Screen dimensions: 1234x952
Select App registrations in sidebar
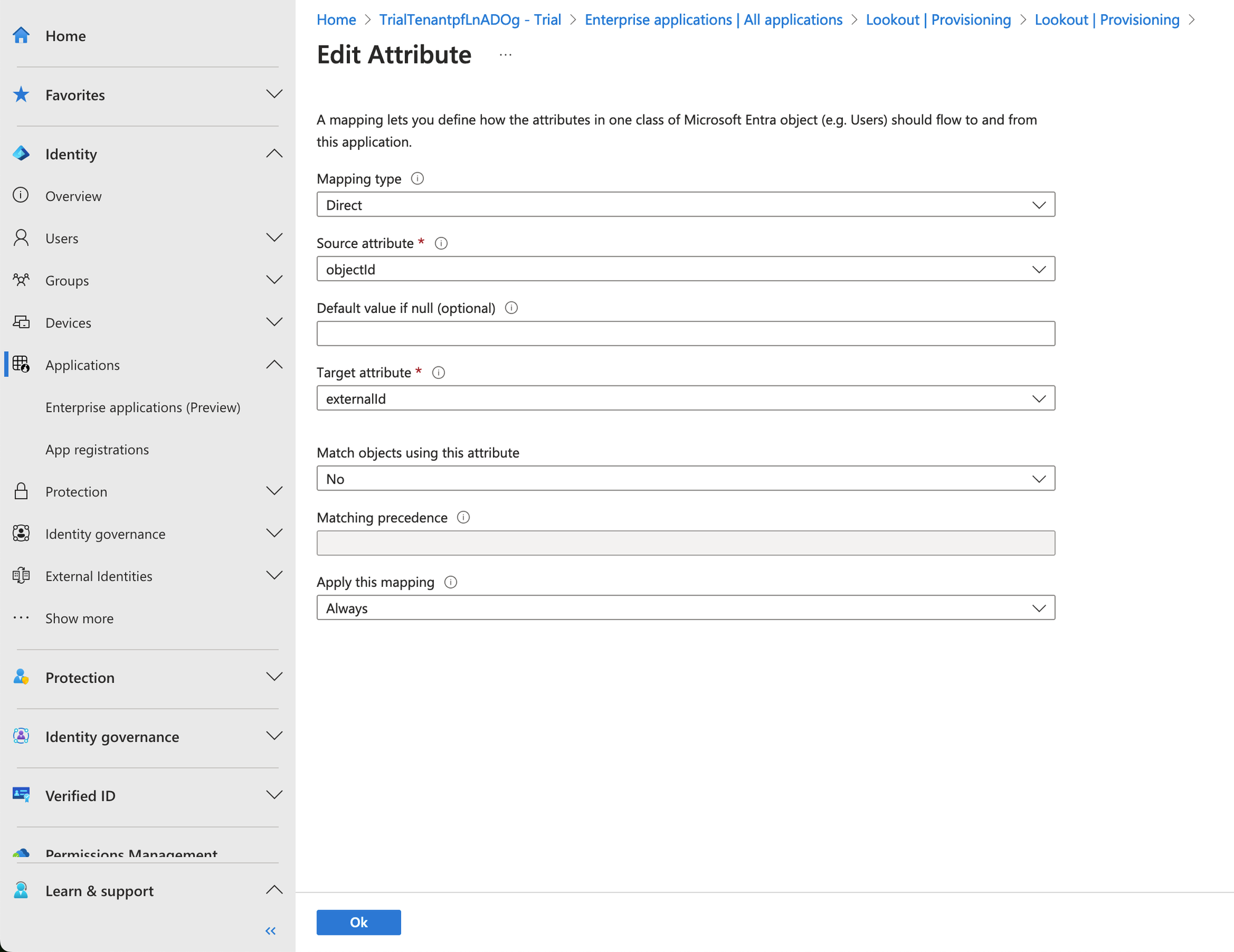[x=97, y=449]
